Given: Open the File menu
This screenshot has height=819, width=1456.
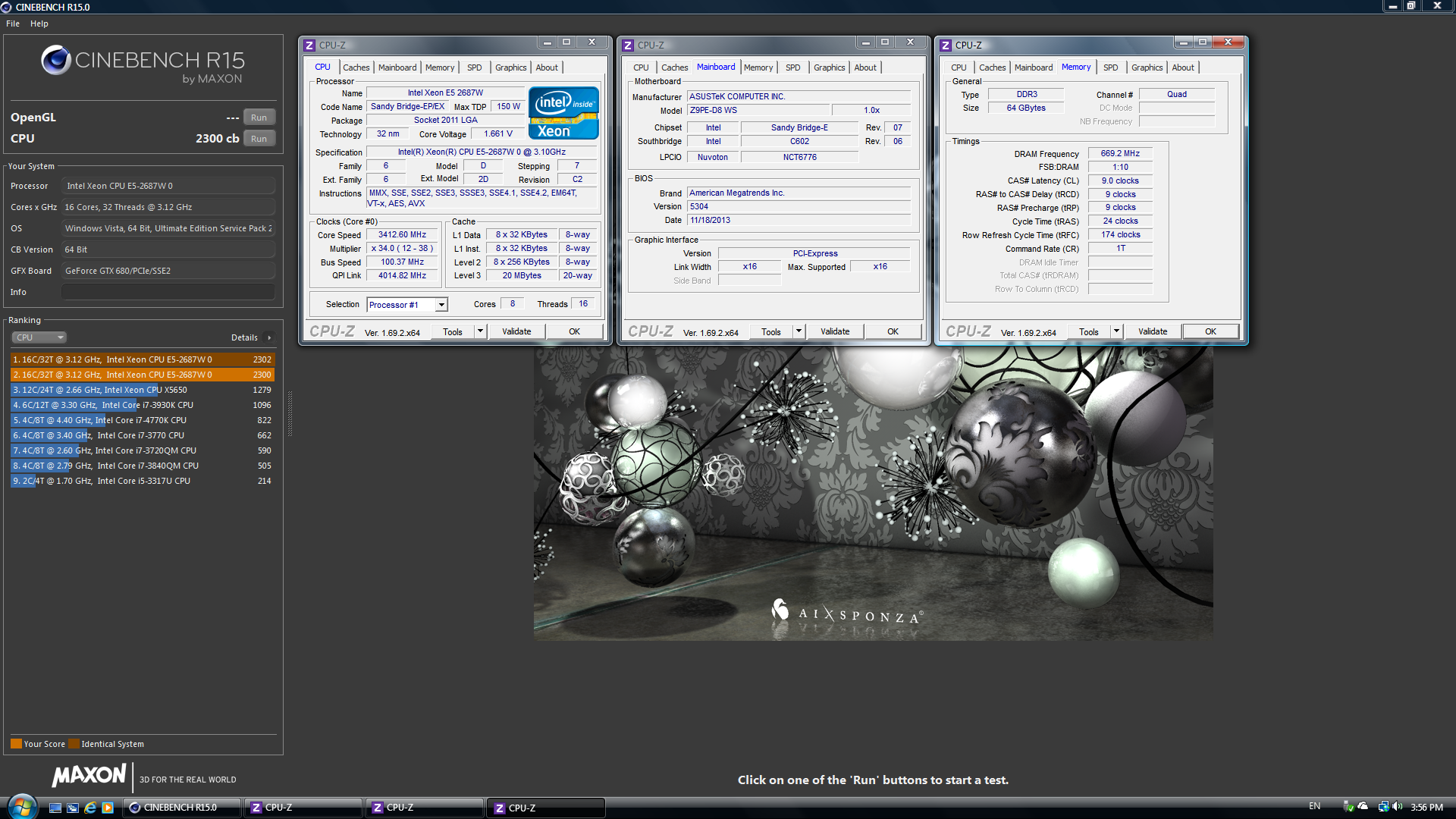Looking at the screenshot, I should [x=13, y=24].
